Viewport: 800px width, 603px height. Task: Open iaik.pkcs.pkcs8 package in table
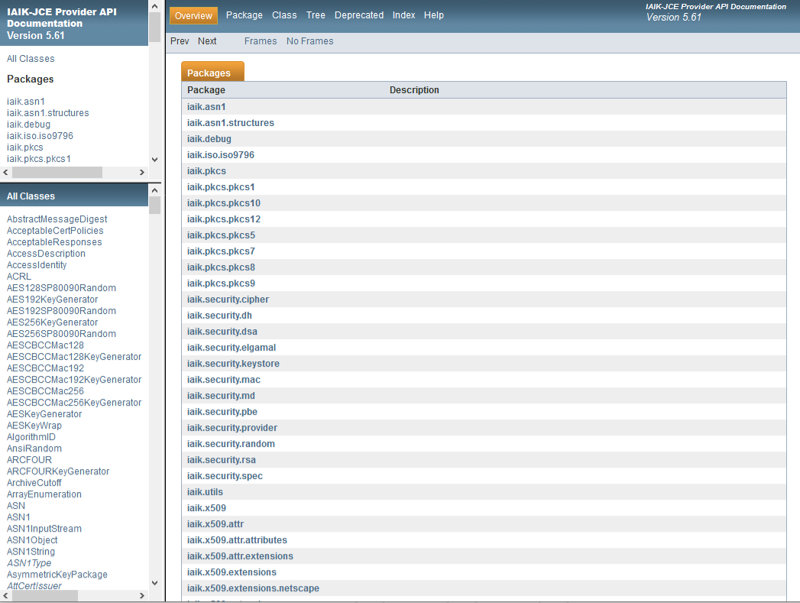point(221,267)
